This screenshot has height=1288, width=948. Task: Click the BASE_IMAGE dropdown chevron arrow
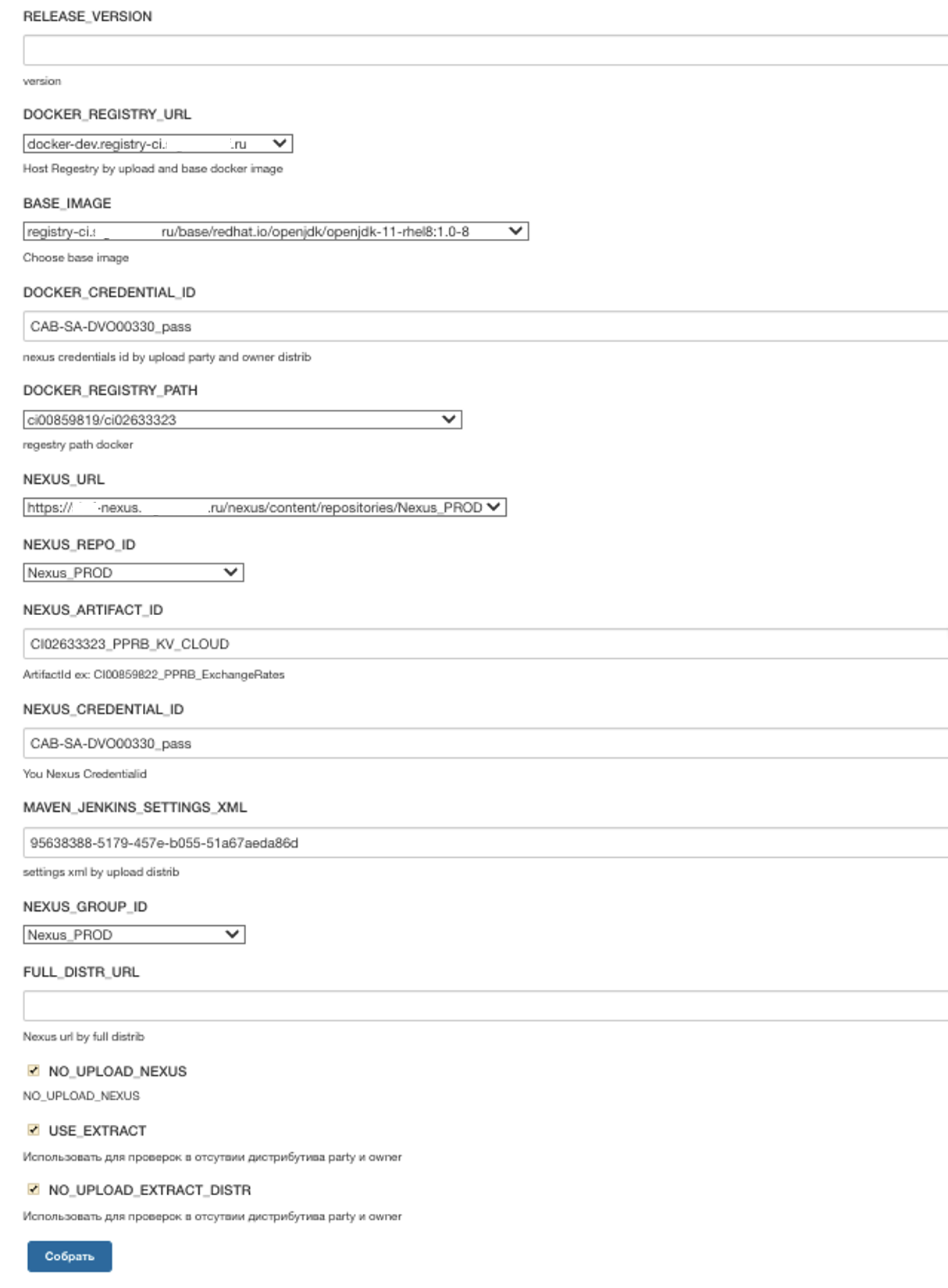point(515,231)
